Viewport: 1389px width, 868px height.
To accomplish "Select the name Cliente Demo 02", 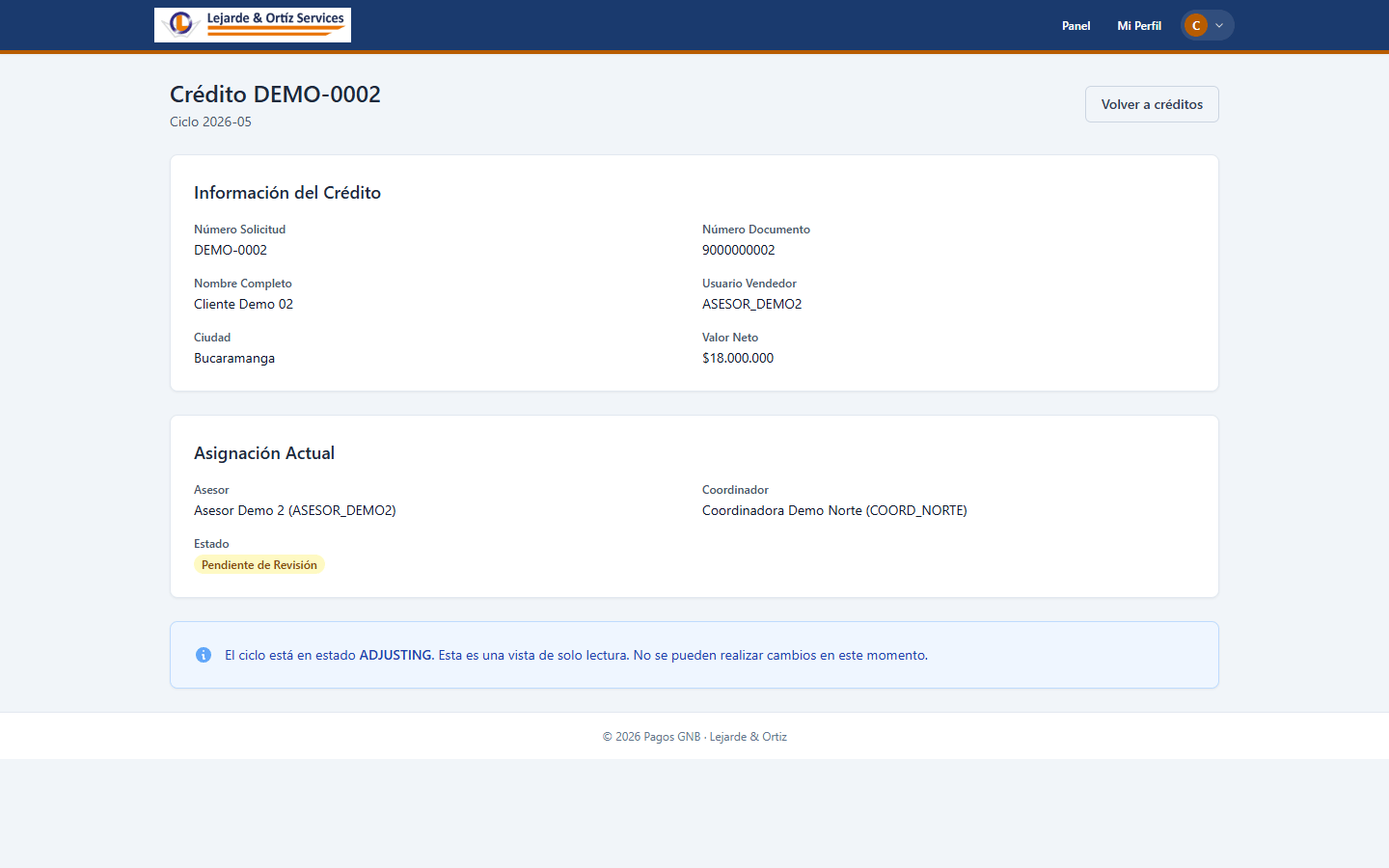I will (243, 304).
